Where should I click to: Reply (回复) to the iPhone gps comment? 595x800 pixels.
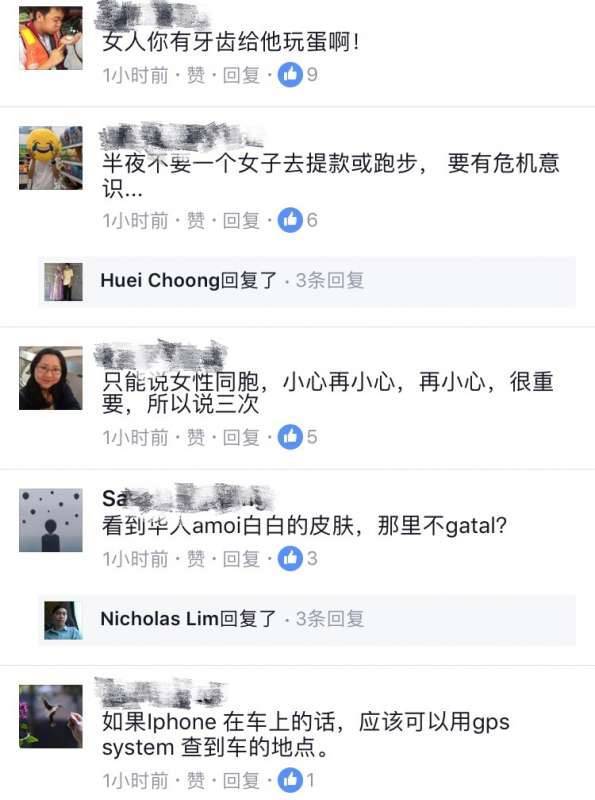pos(241,781)
